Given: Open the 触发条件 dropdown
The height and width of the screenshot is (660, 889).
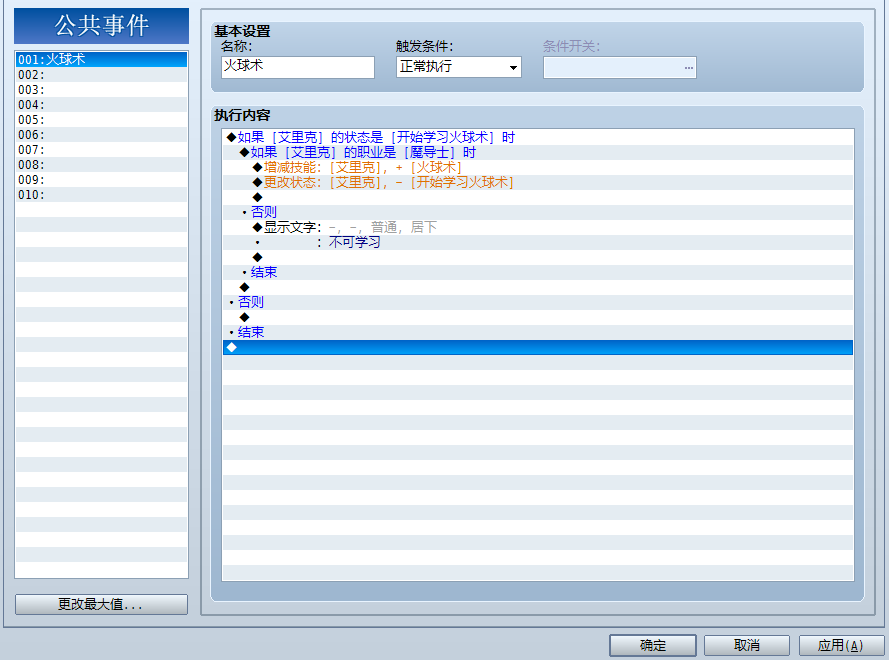Looking at the screenshot, I should pyautogui.click(x=459, y=67).
